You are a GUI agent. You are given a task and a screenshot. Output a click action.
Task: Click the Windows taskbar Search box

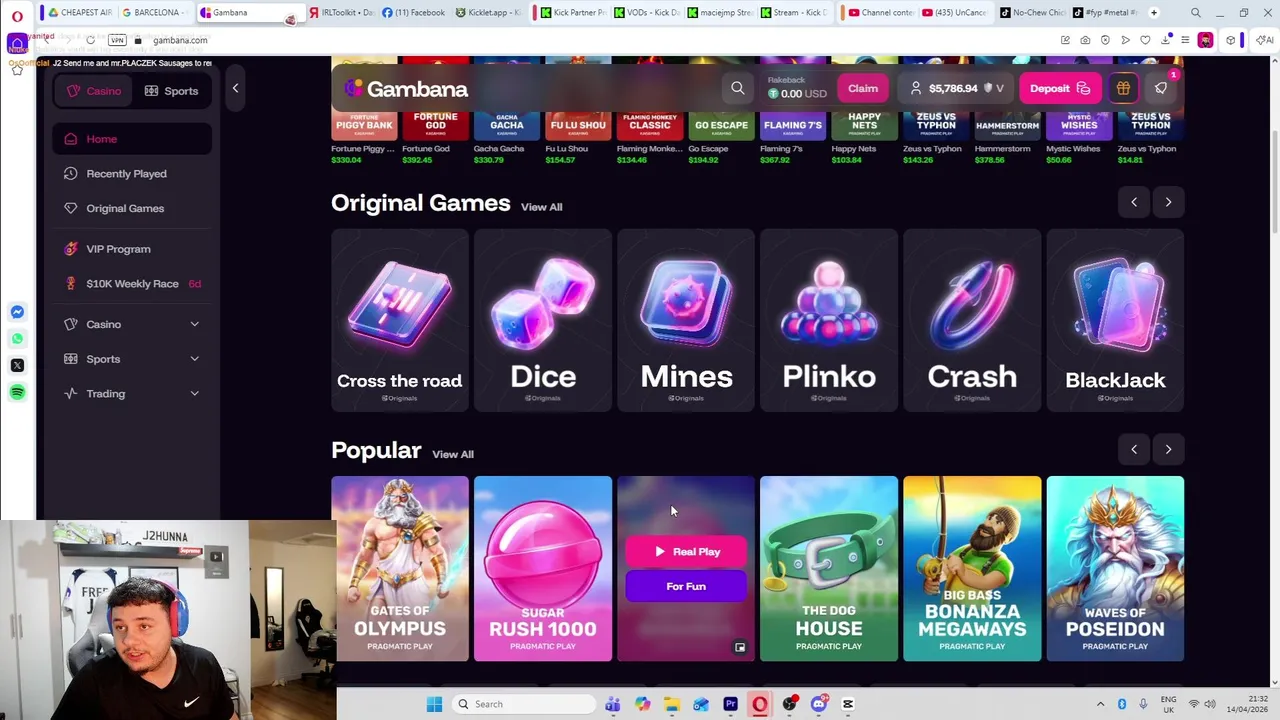point(523,704)
